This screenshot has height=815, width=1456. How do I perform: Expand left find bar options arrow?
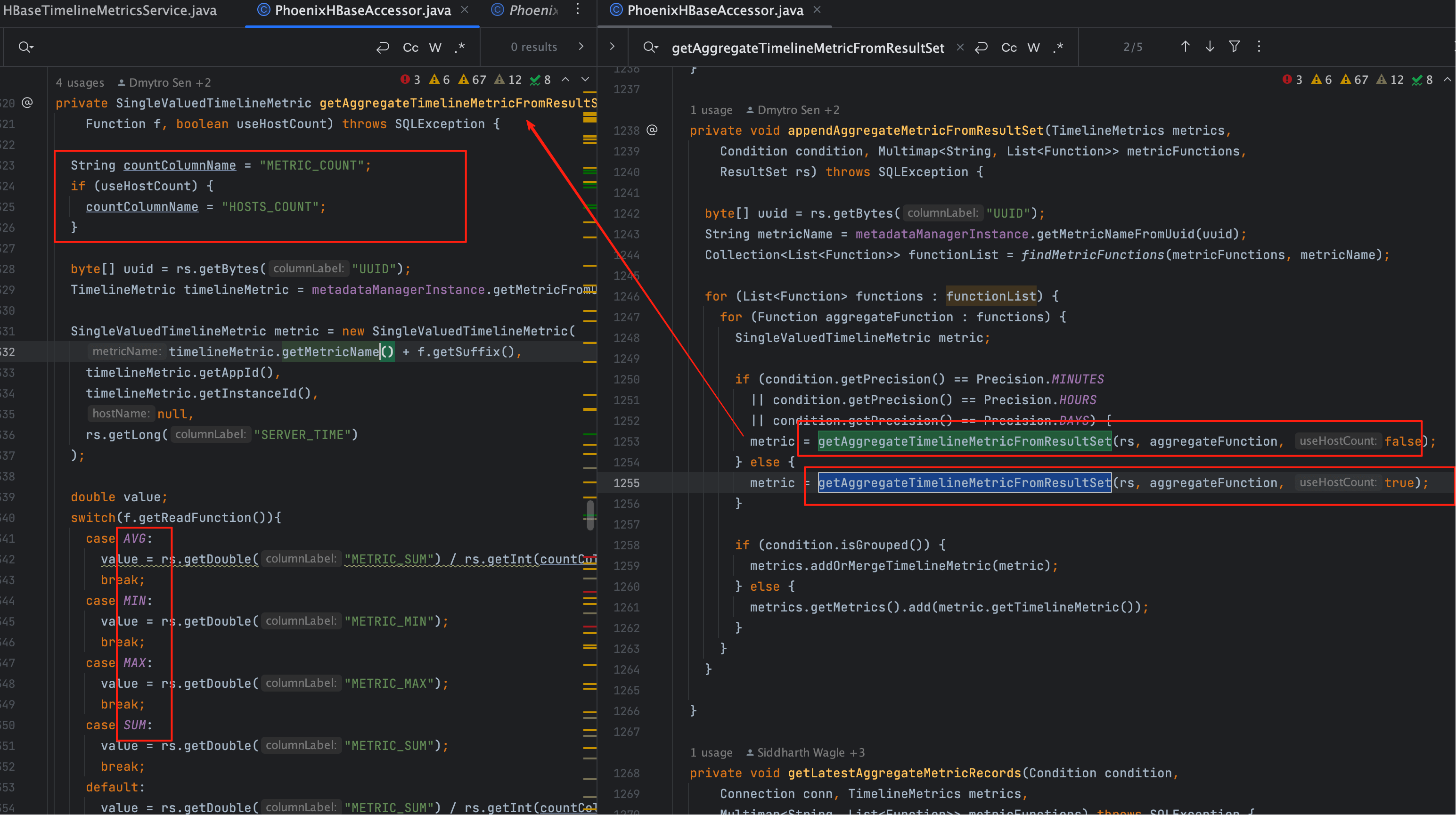(x=581, y=46)
